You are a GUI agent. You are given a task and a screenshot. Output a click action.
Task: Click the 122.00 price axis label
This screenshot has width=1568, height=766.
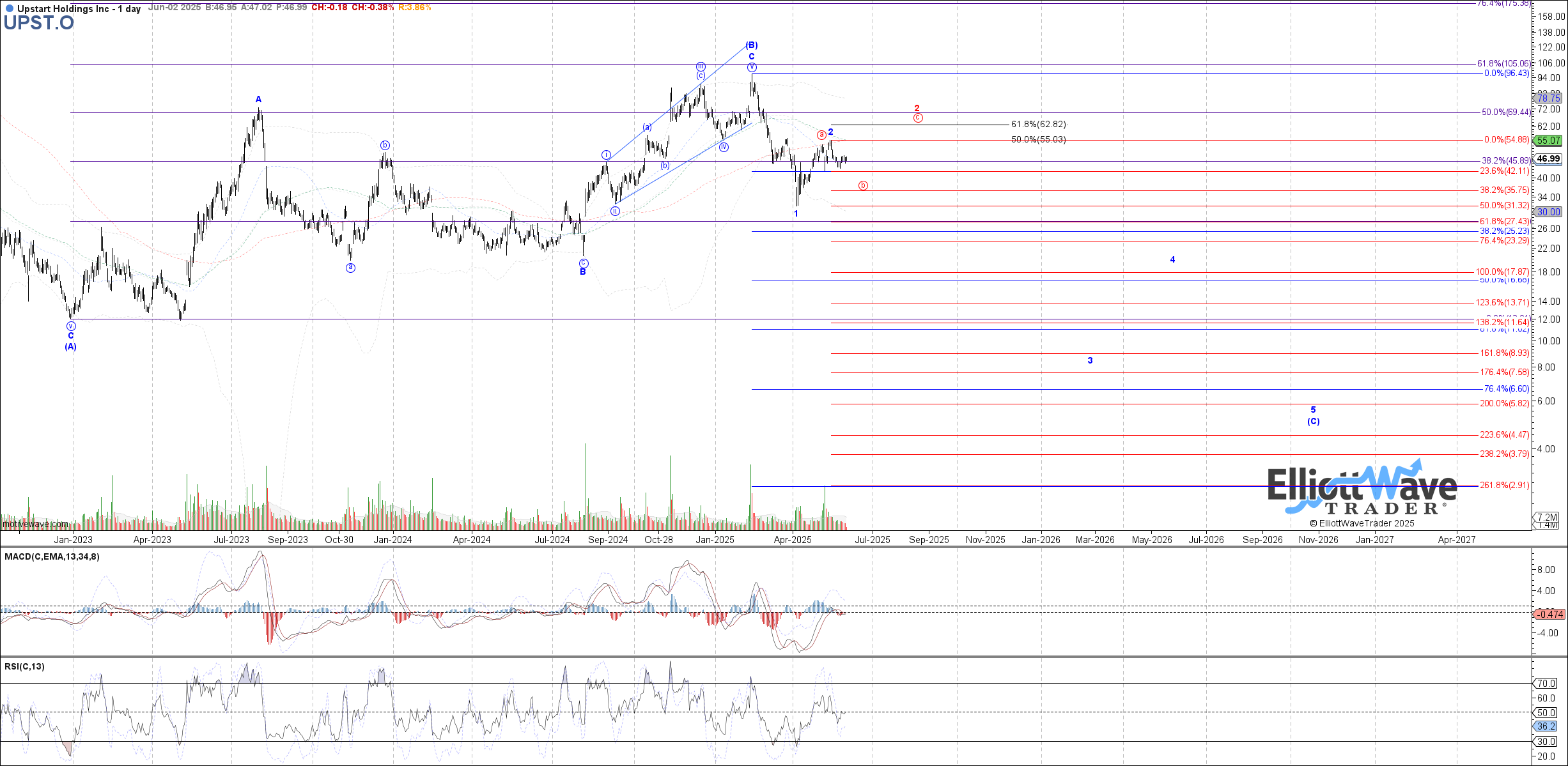pyautogui.click(x=1551, y=47)
